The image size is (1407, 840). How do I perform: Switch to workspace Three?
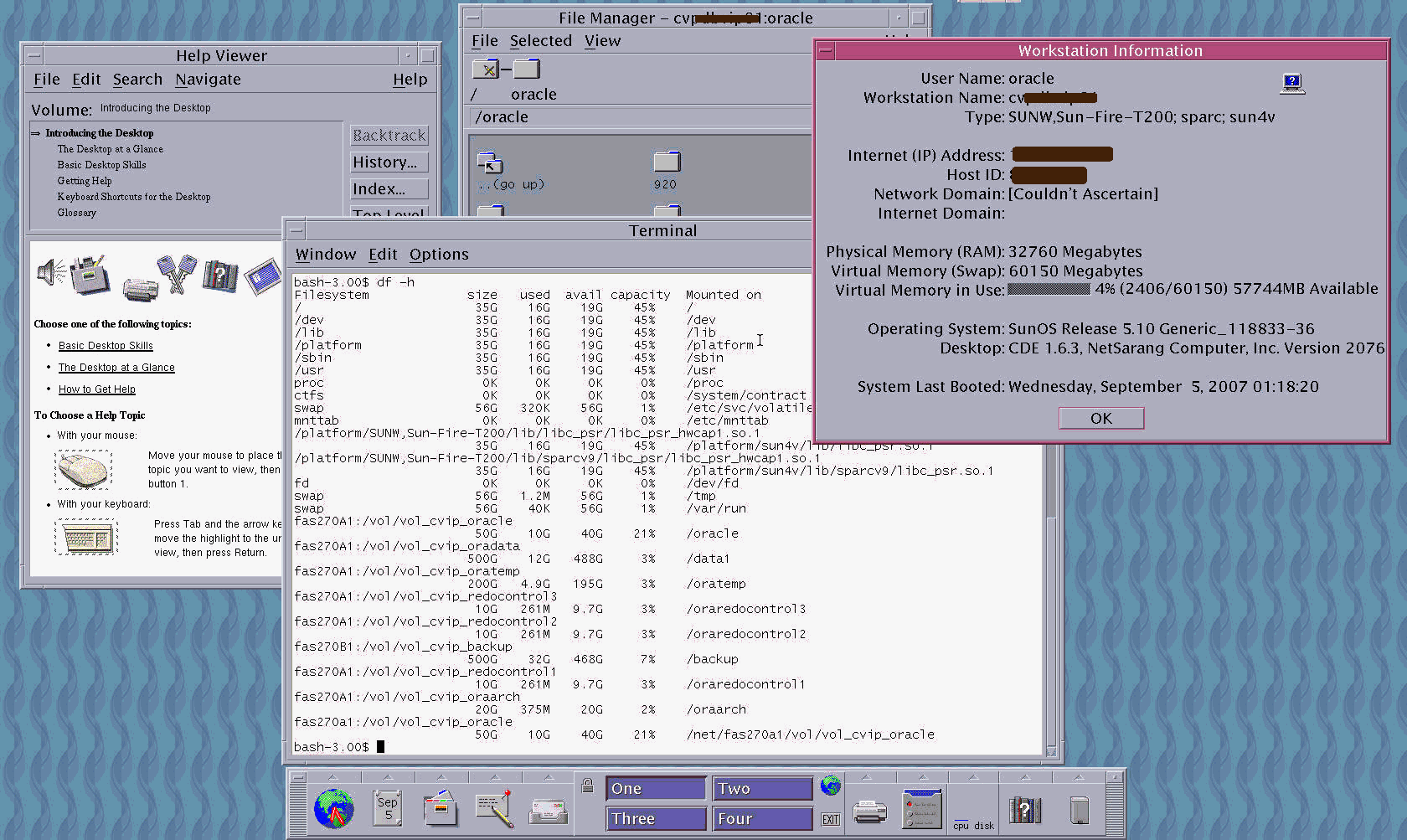656,818
